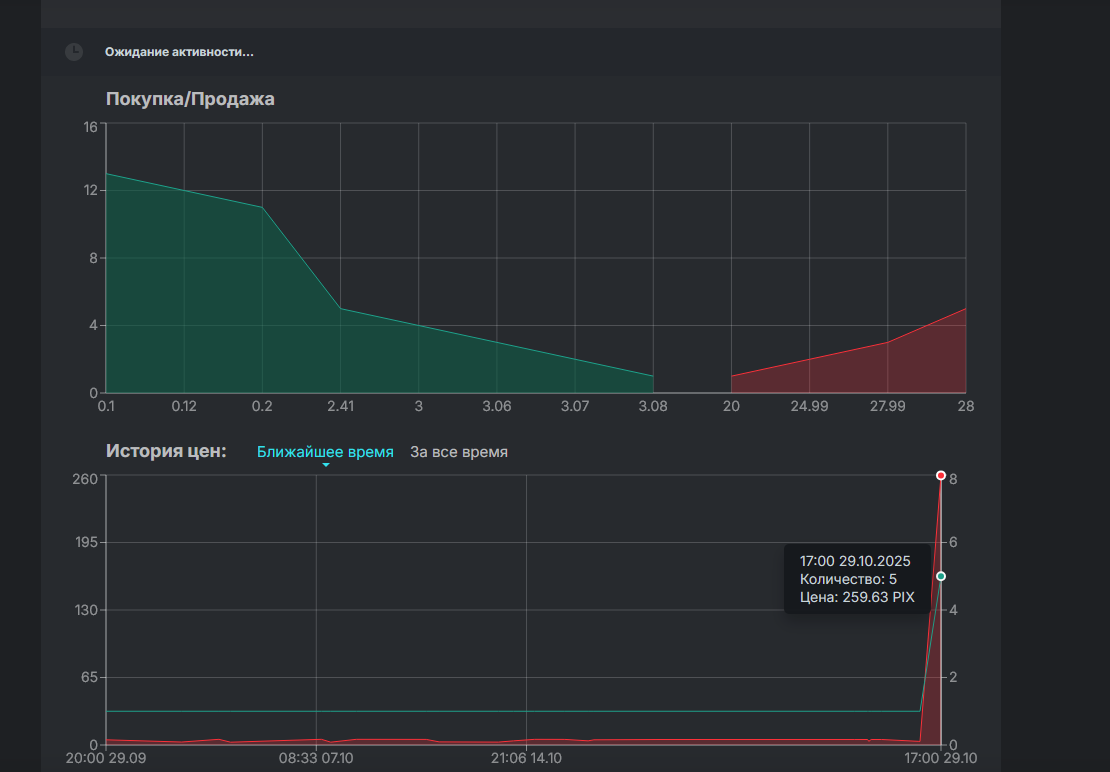
Task: Click the 3.08 price label on depth chart axis
Action: click(x=653, y=407)
